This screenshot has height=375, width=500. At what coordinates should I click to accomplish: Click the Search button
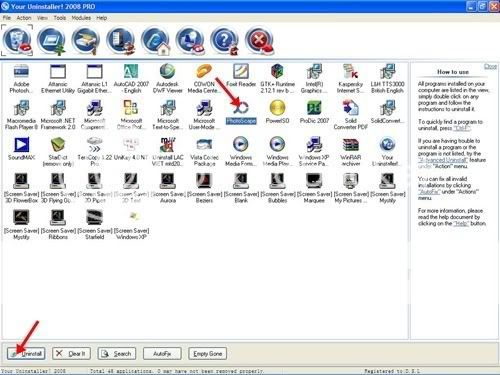coord(117,354)
